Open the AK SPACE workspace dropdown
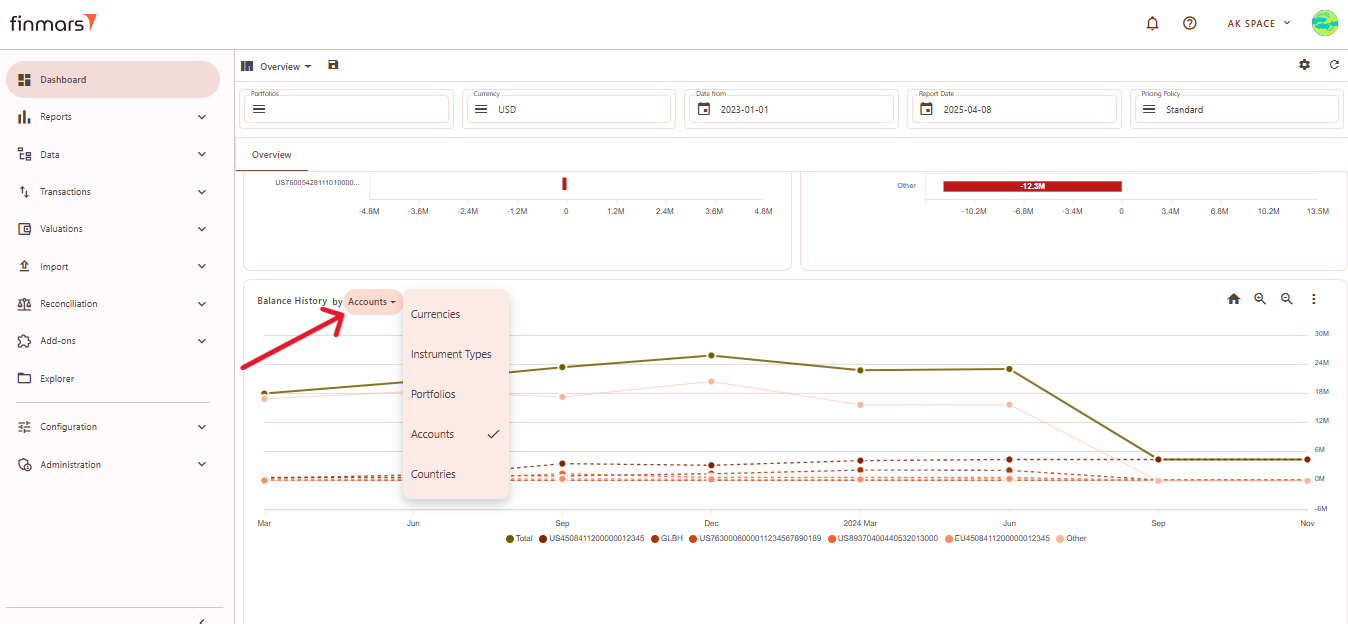The width and height of the screenshot is (1348, 624). tap(1258, 23)
